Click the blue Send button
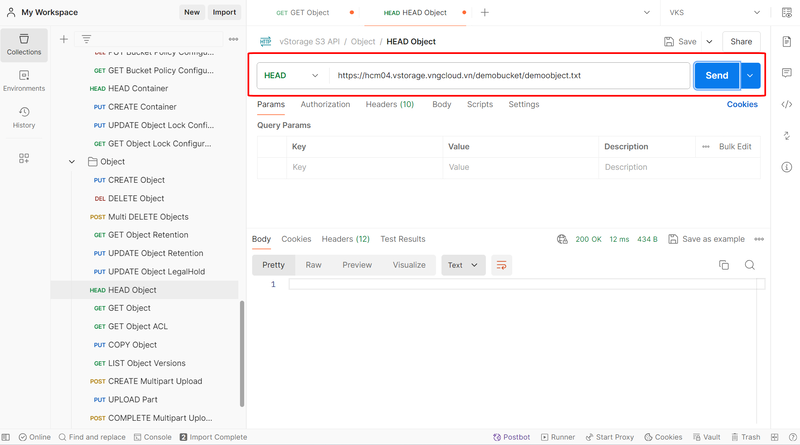 click(717, 76)
